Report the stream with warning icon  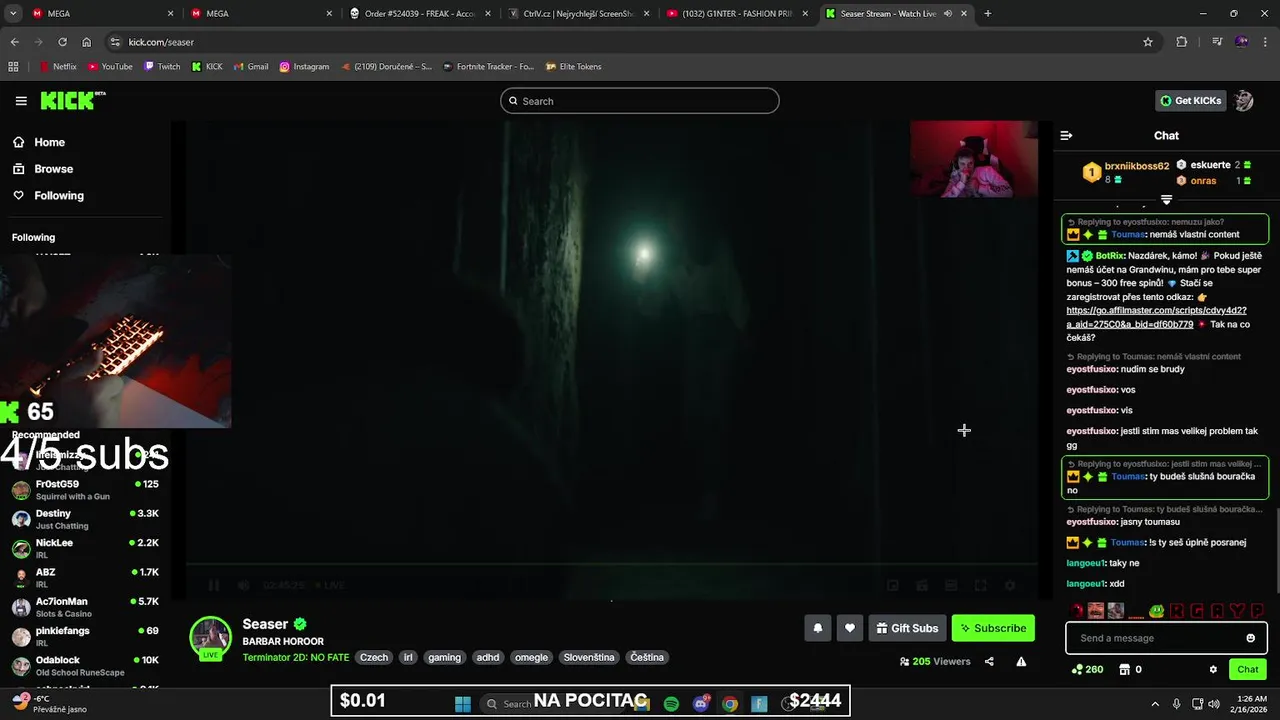1021,661
